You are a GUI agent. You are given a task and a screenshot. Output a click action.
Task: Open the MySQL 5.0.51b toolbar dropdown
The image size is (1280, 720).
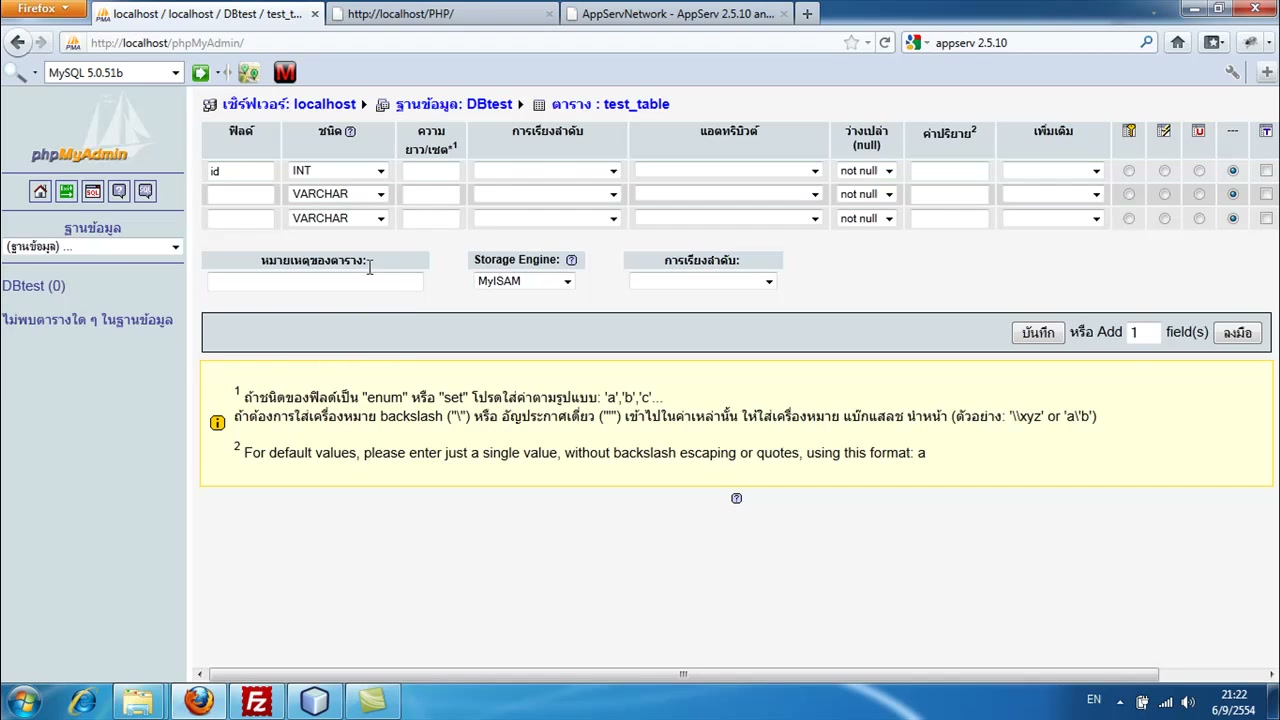[115, 73]
